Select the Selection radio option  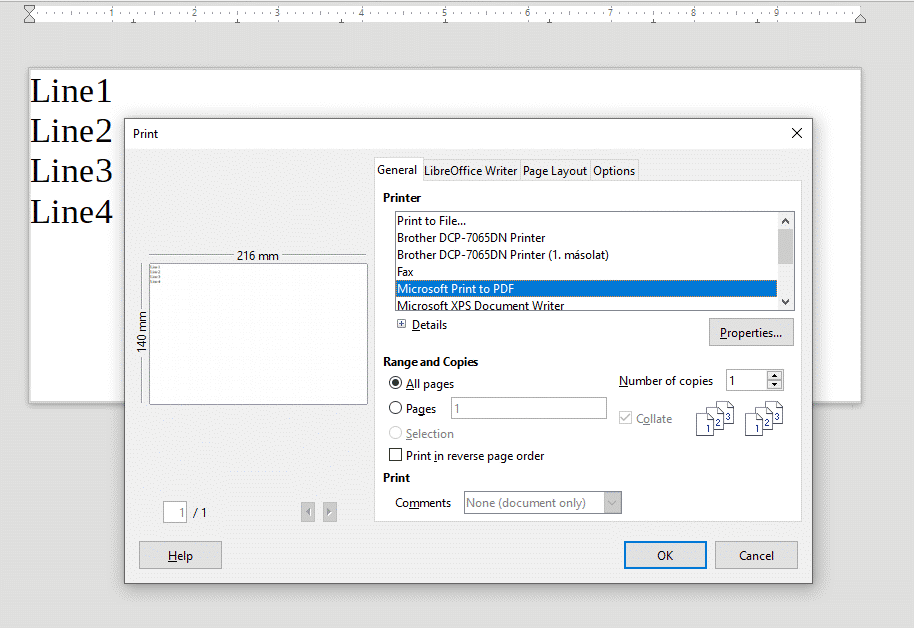point(395,433)
